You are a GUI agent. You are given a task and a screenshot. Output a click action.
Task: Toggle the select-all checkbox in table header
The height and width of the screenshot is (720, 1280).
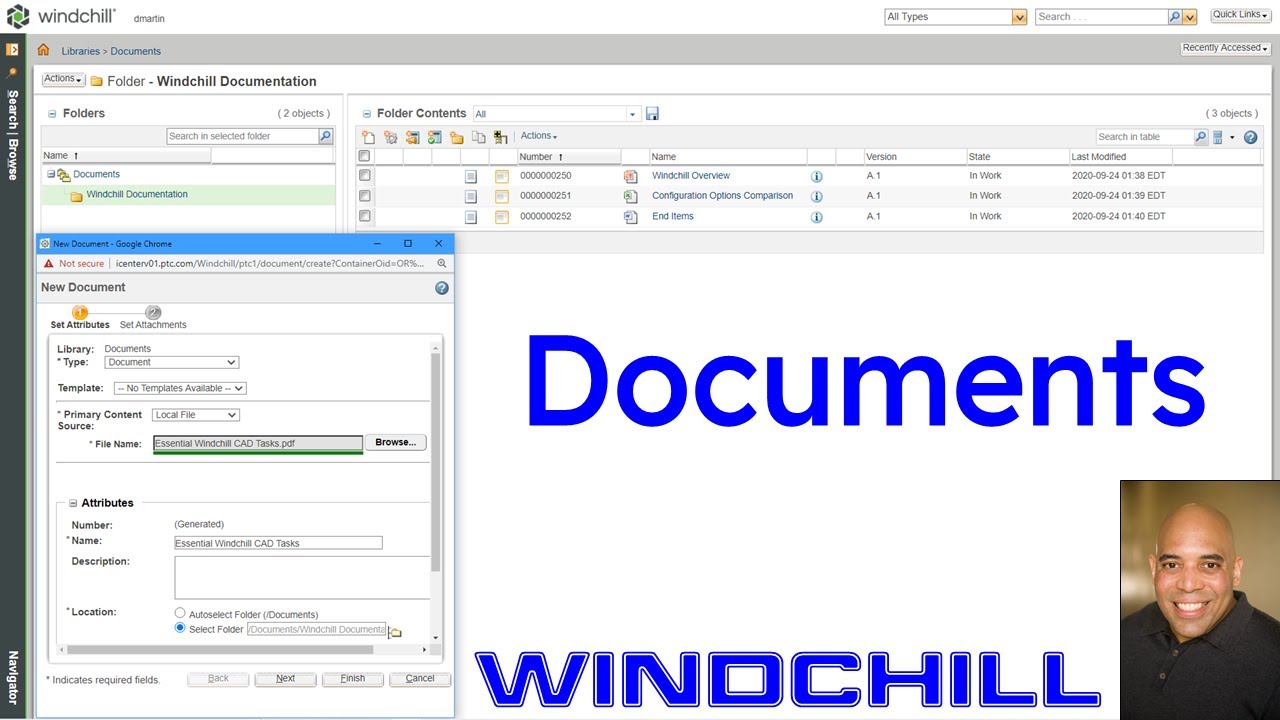click(365, 156)
